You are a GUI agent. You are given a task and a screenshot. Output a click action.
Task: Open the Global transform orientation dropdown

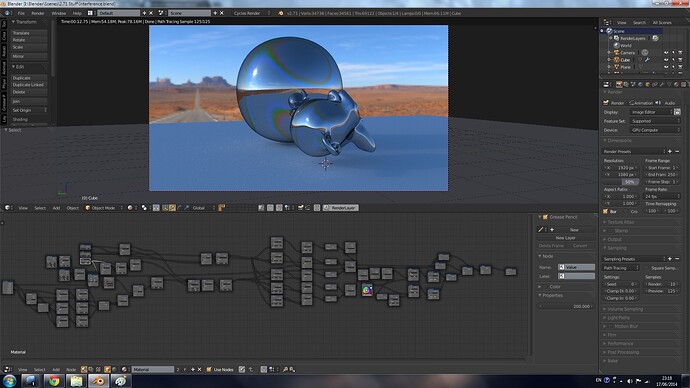[x=203, y=208]
